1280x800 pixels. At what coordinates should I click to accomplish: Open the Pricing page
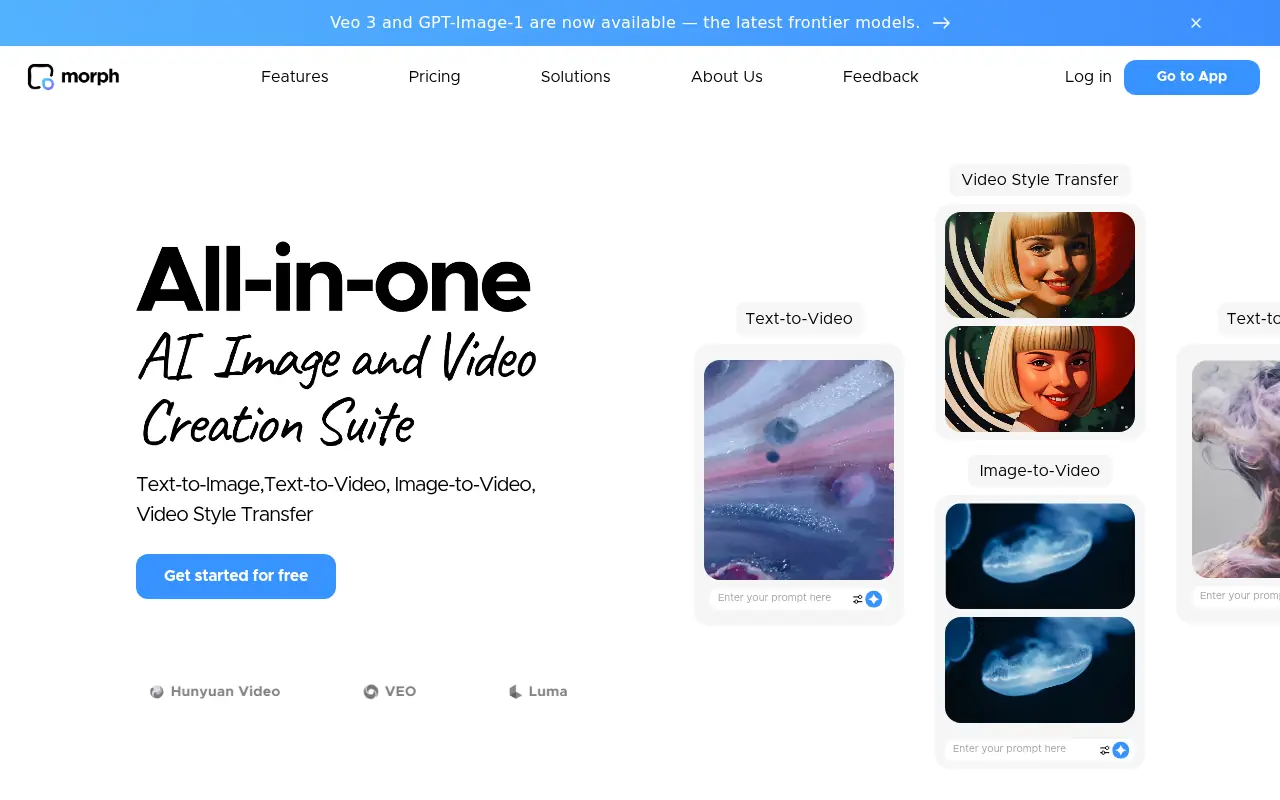pyautogui.click(x=434, y=77)
